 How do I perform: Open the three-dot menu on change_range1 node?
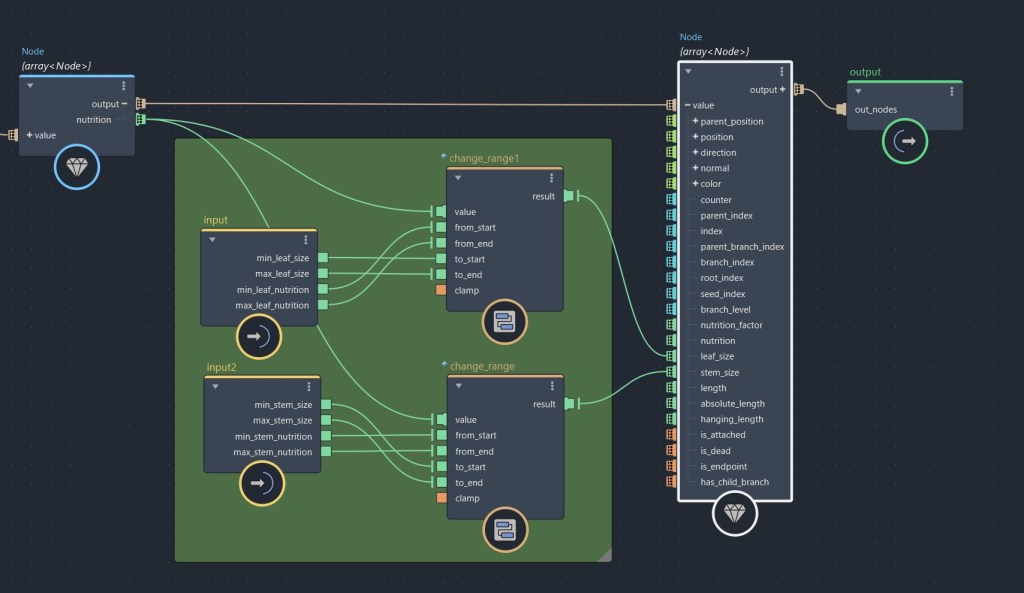(x=552, y=177)
